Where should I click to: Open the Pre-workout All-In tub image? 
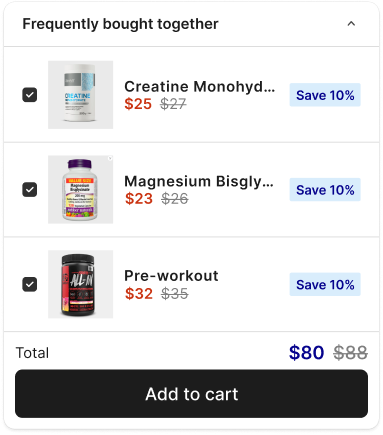[x=80, y=284]
